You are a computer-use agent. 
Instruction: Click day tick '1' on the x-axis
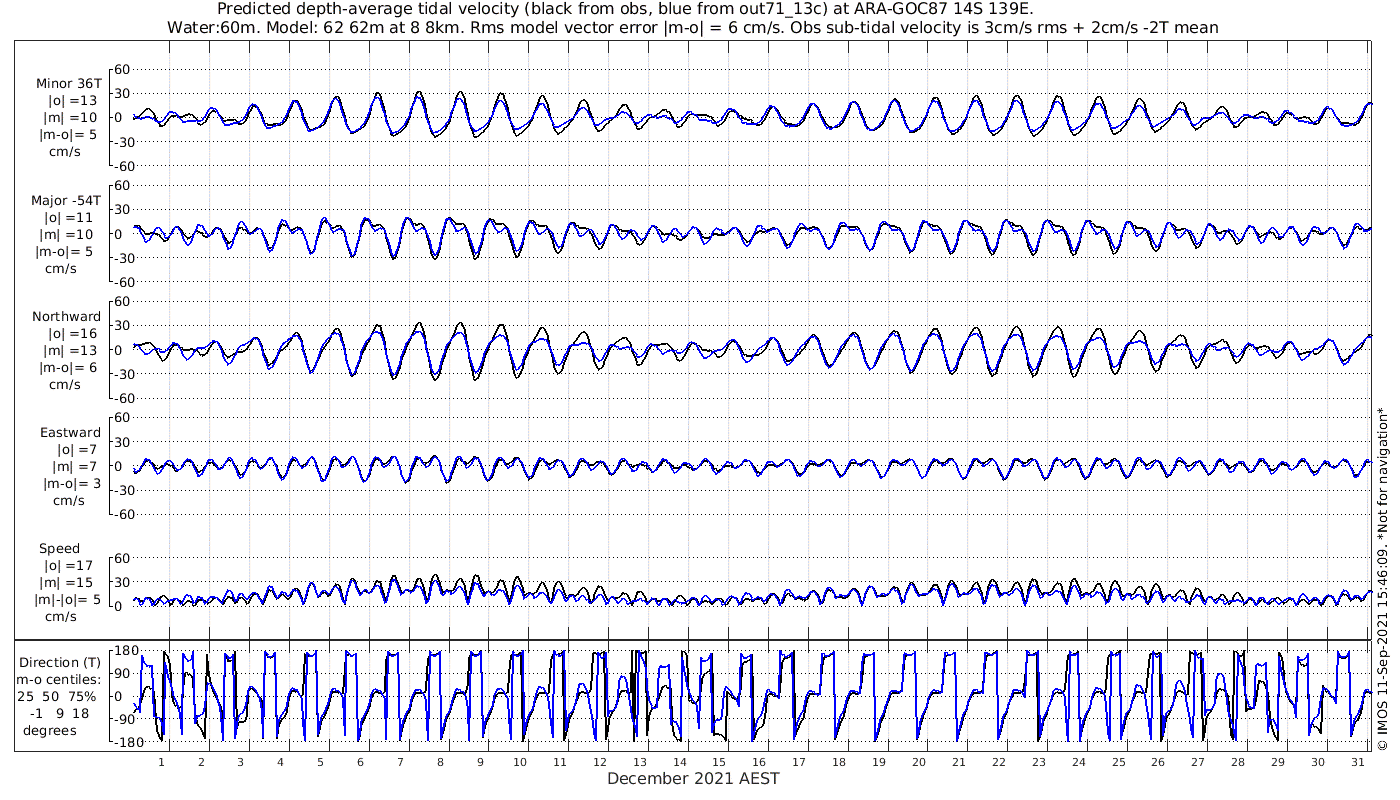pyautogui.click(x=161, y=761)
